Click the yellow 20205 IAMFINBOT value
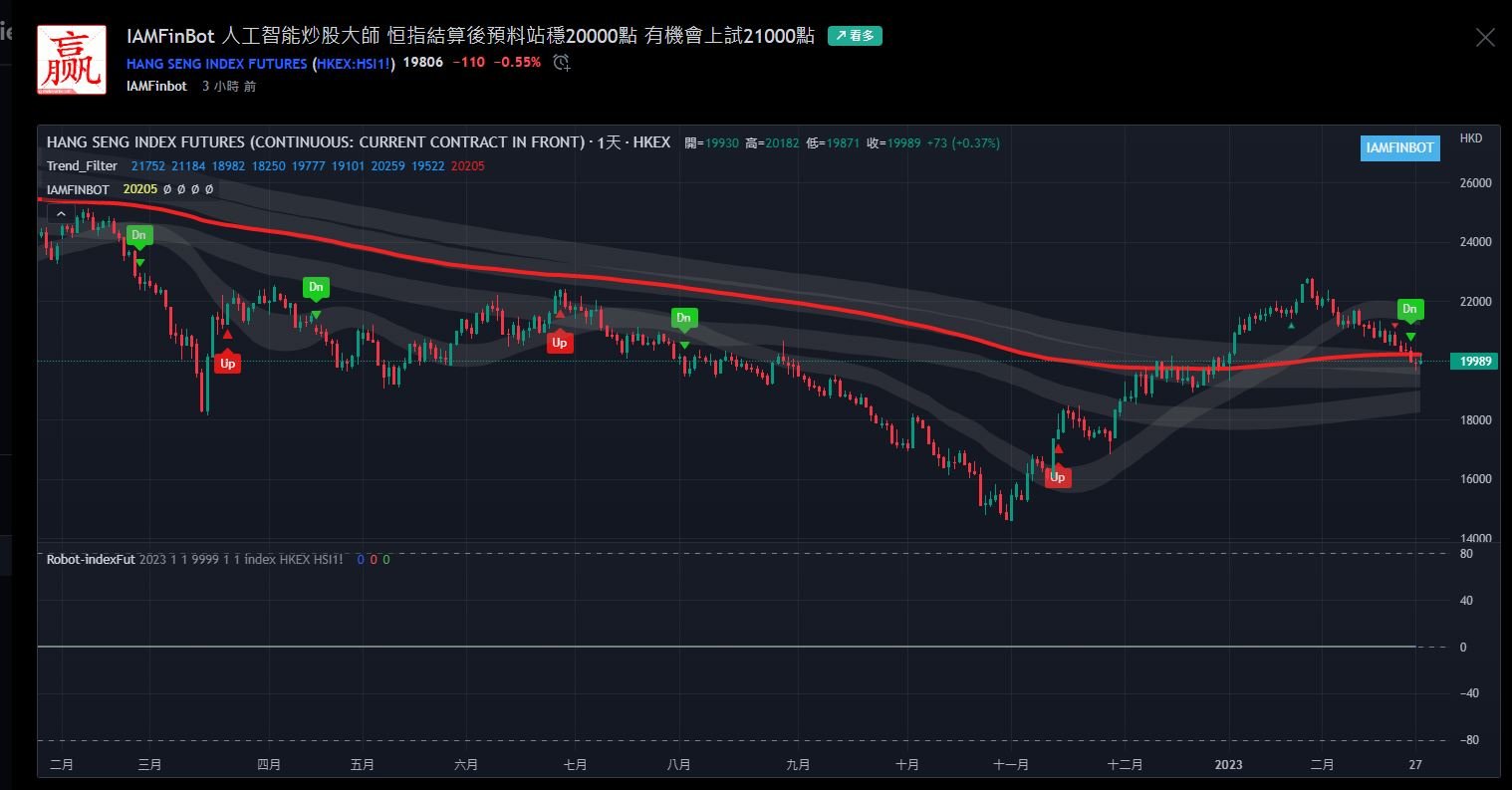This screenshot has width=1512, height=790. point(140,189)
